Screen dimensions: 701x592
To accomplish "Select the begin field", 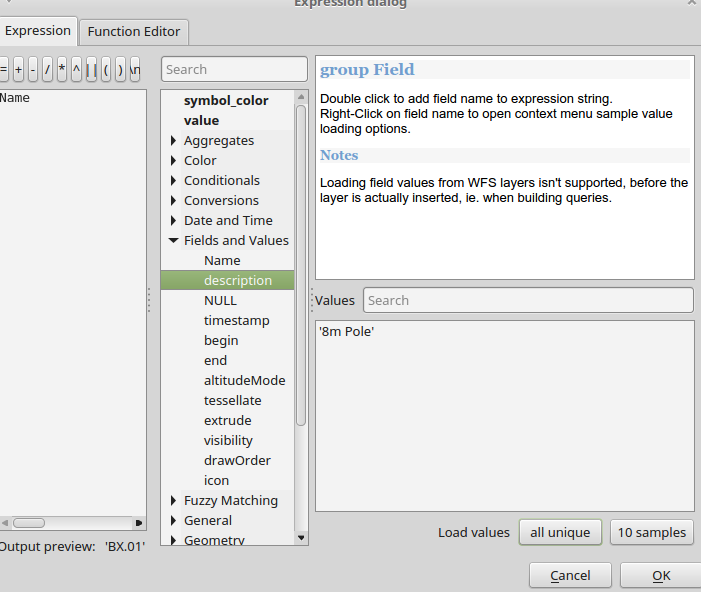I will coord(221,340).
